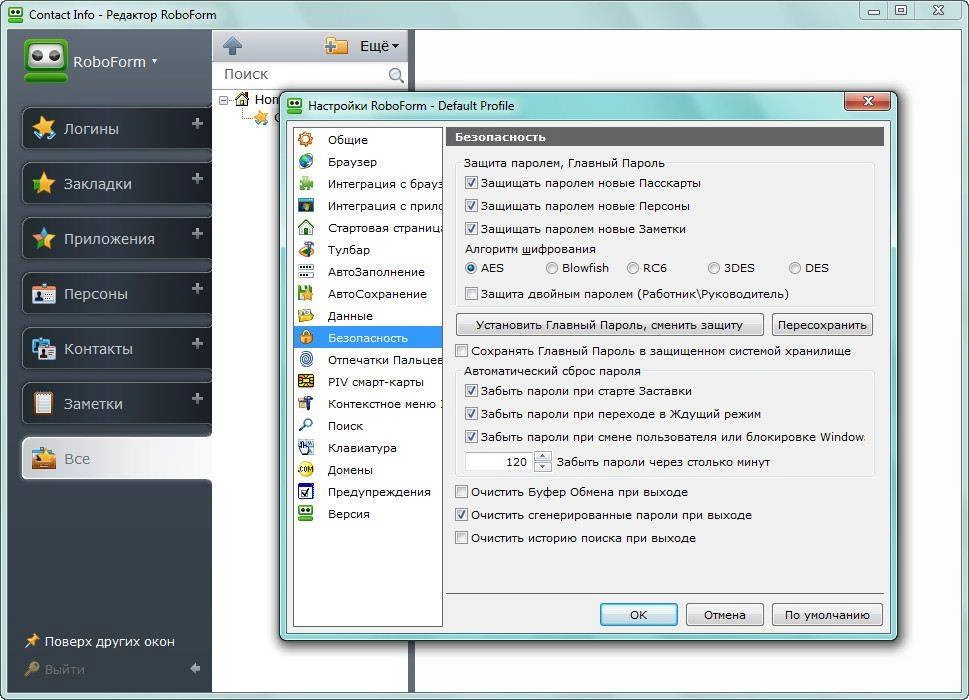Click the Данные folder icon
Image resolution: width=969 pixels, height=700 pixels.
306,316
